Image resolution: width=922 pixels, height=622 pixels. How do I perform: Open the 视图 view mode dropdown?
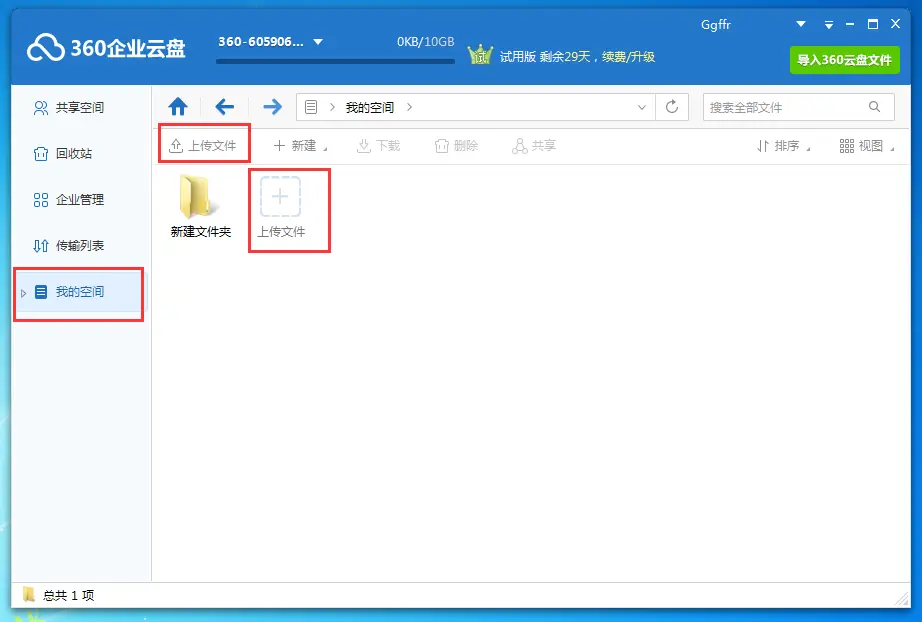[867, 146]
